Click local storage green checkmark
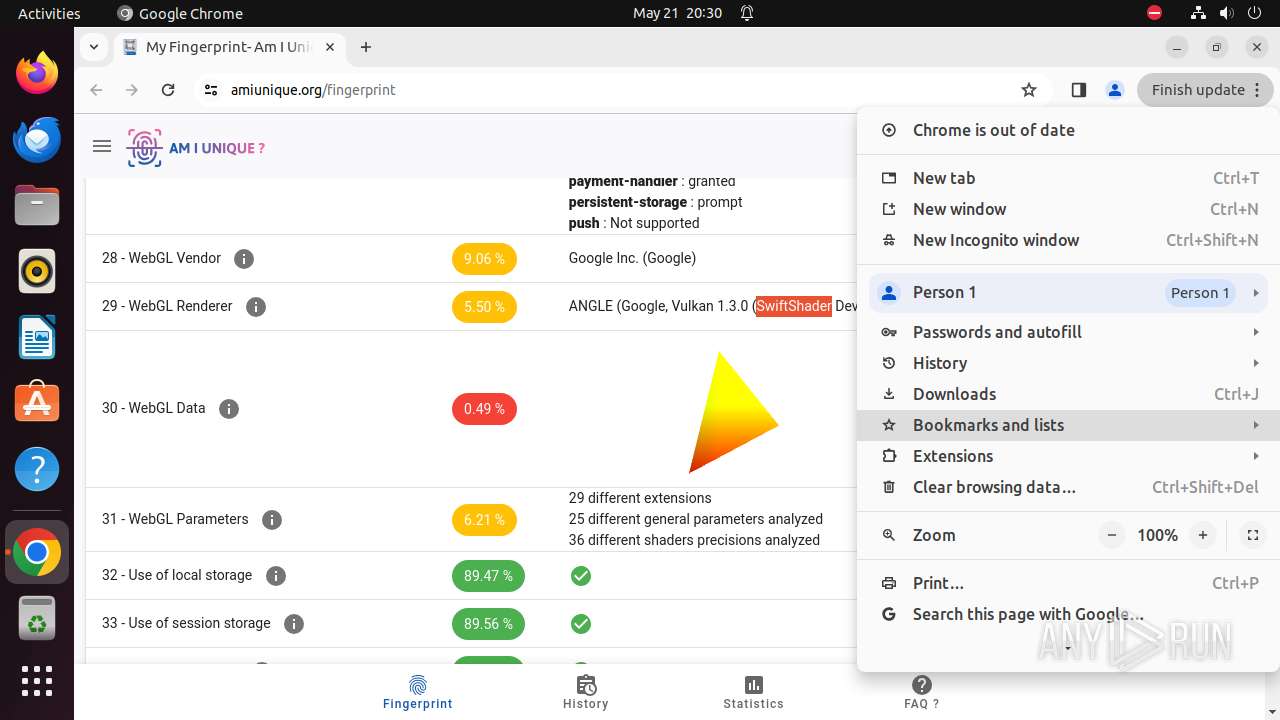This screenshot has width=1280, height=720. [581, 576]
